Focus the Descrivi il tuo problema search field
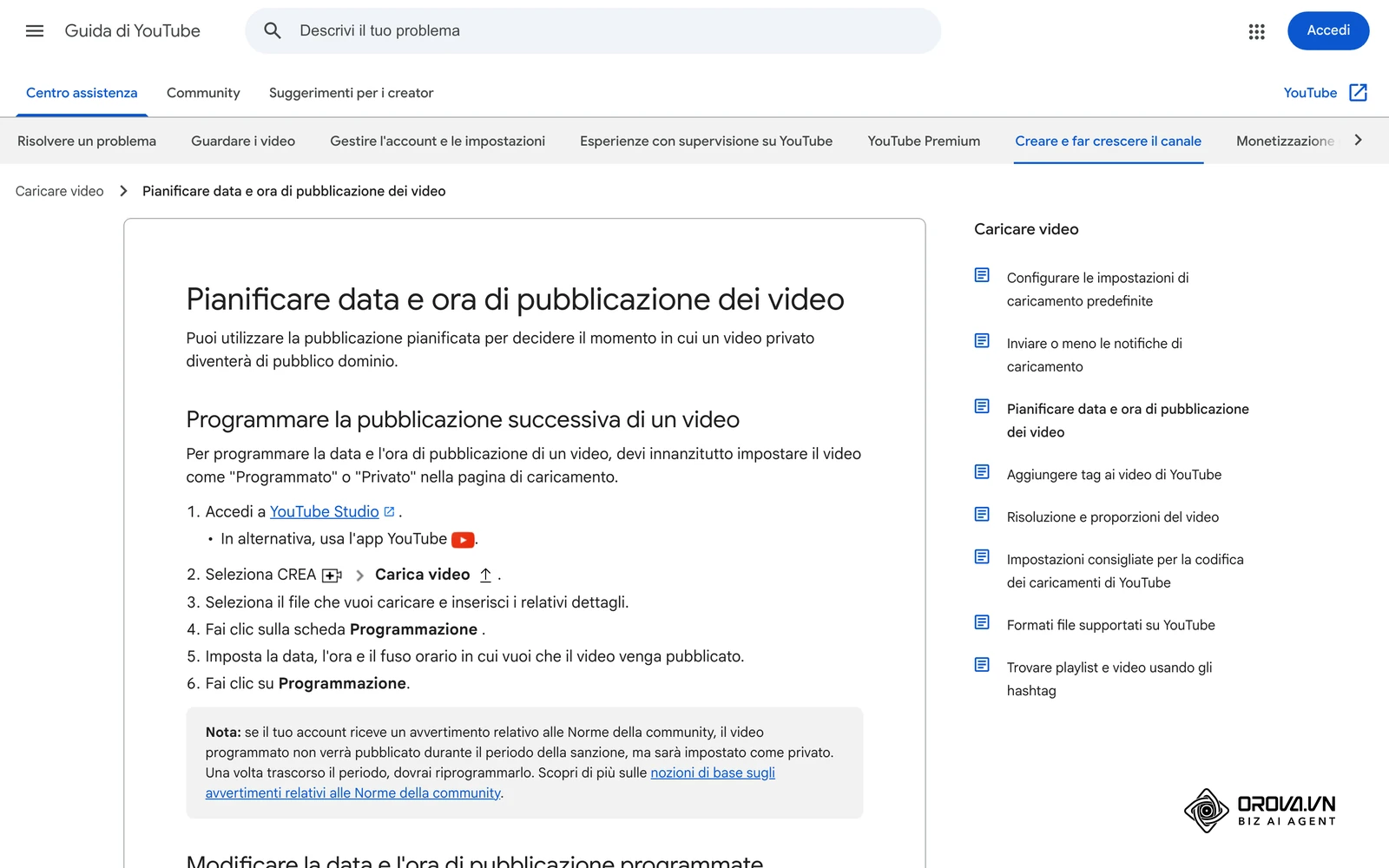 click(593, 31)
